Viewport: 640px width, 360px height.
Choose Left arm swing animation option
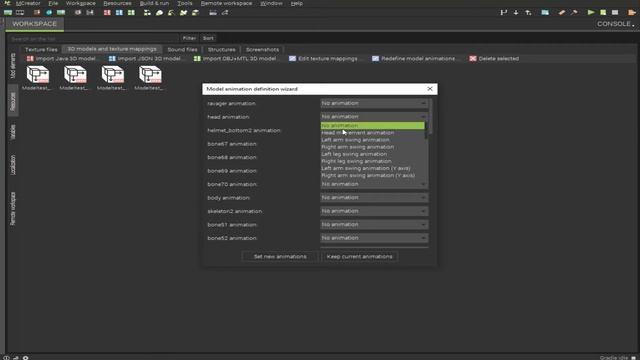point(373,140)
